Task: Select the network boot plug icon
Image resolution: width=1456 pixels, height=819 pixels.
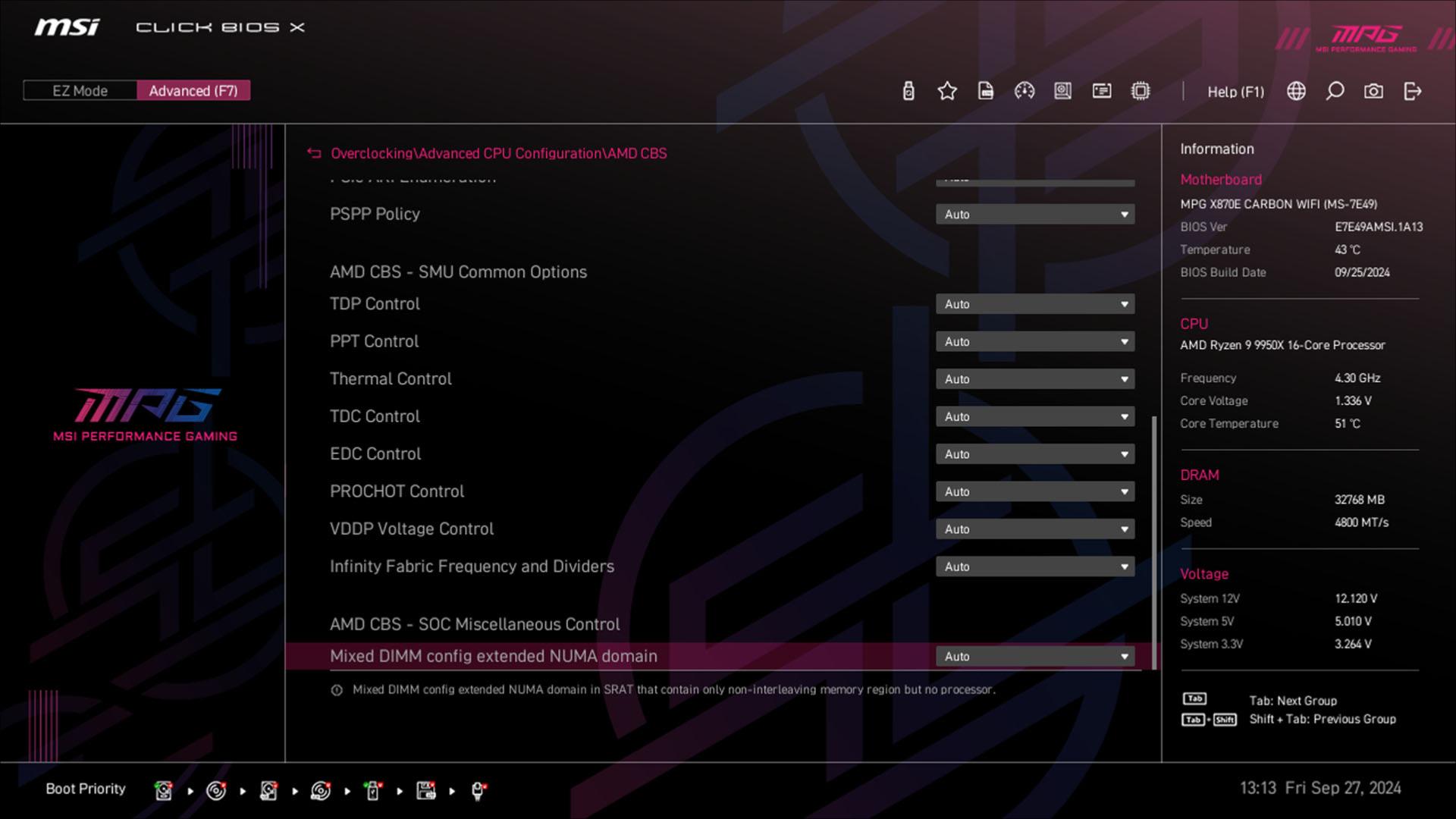Action: [x=479, y=791]
